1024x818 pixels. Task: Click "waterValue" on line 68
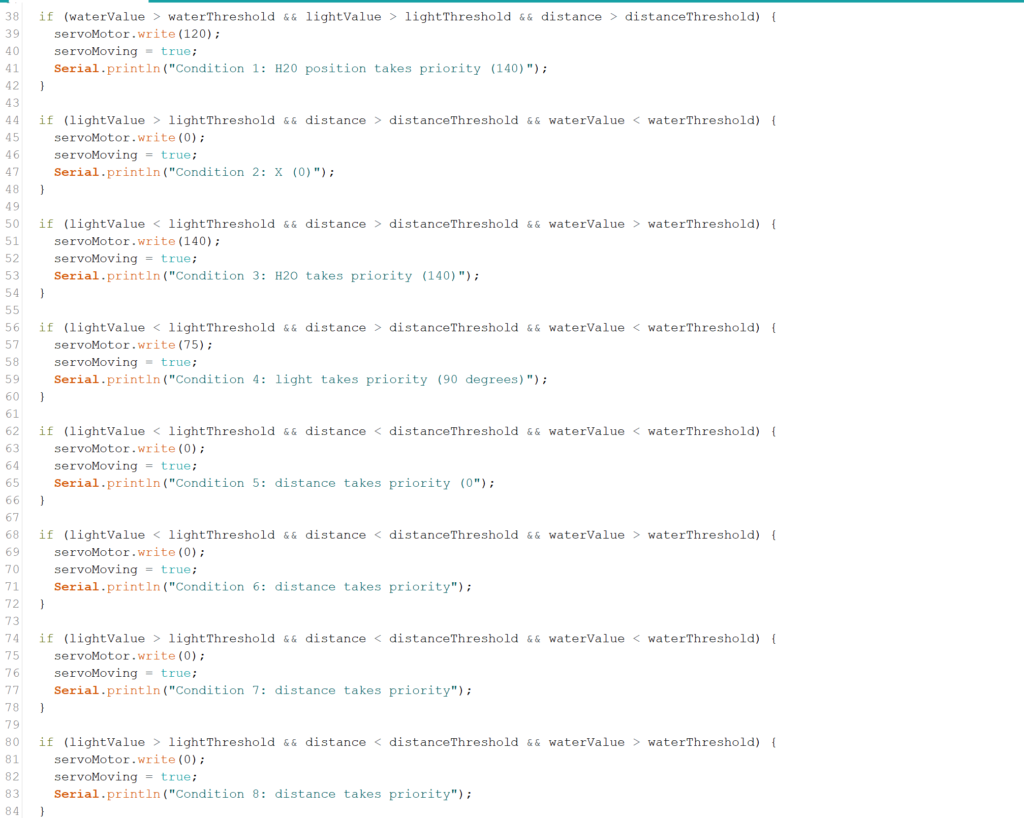(x=586, y=535)
